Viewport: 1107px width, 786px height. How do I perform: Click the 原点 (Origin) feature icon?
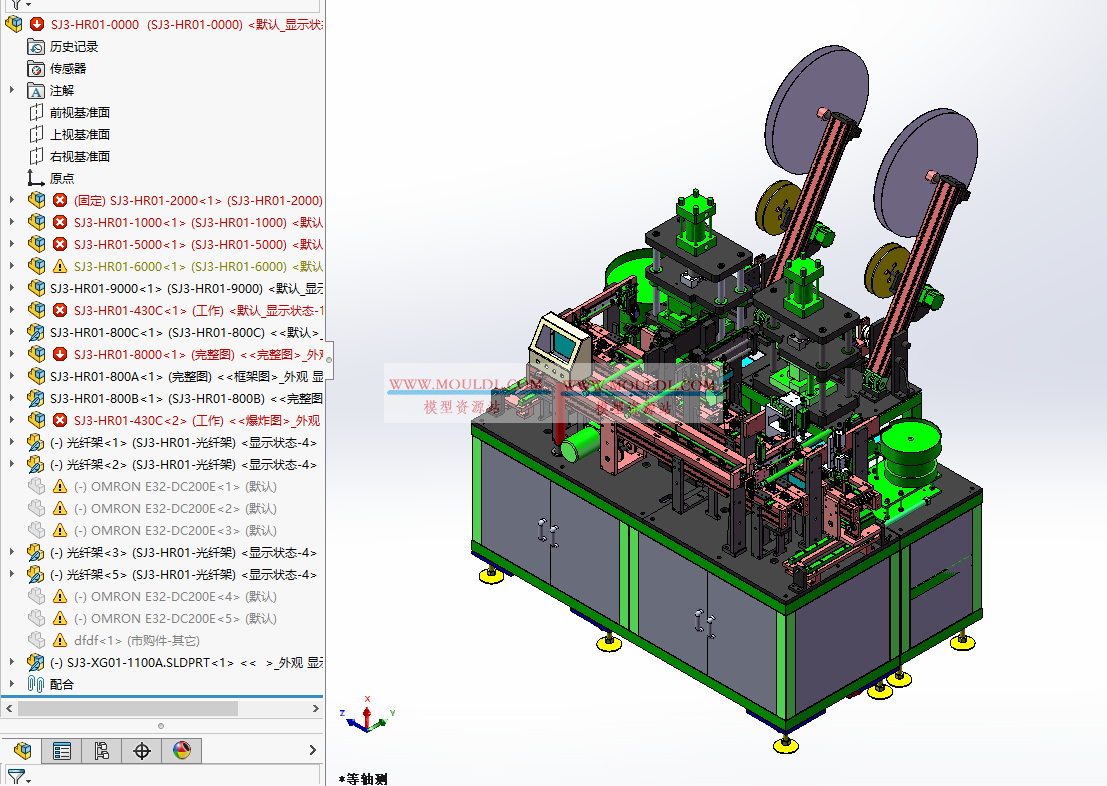[36, 177]
